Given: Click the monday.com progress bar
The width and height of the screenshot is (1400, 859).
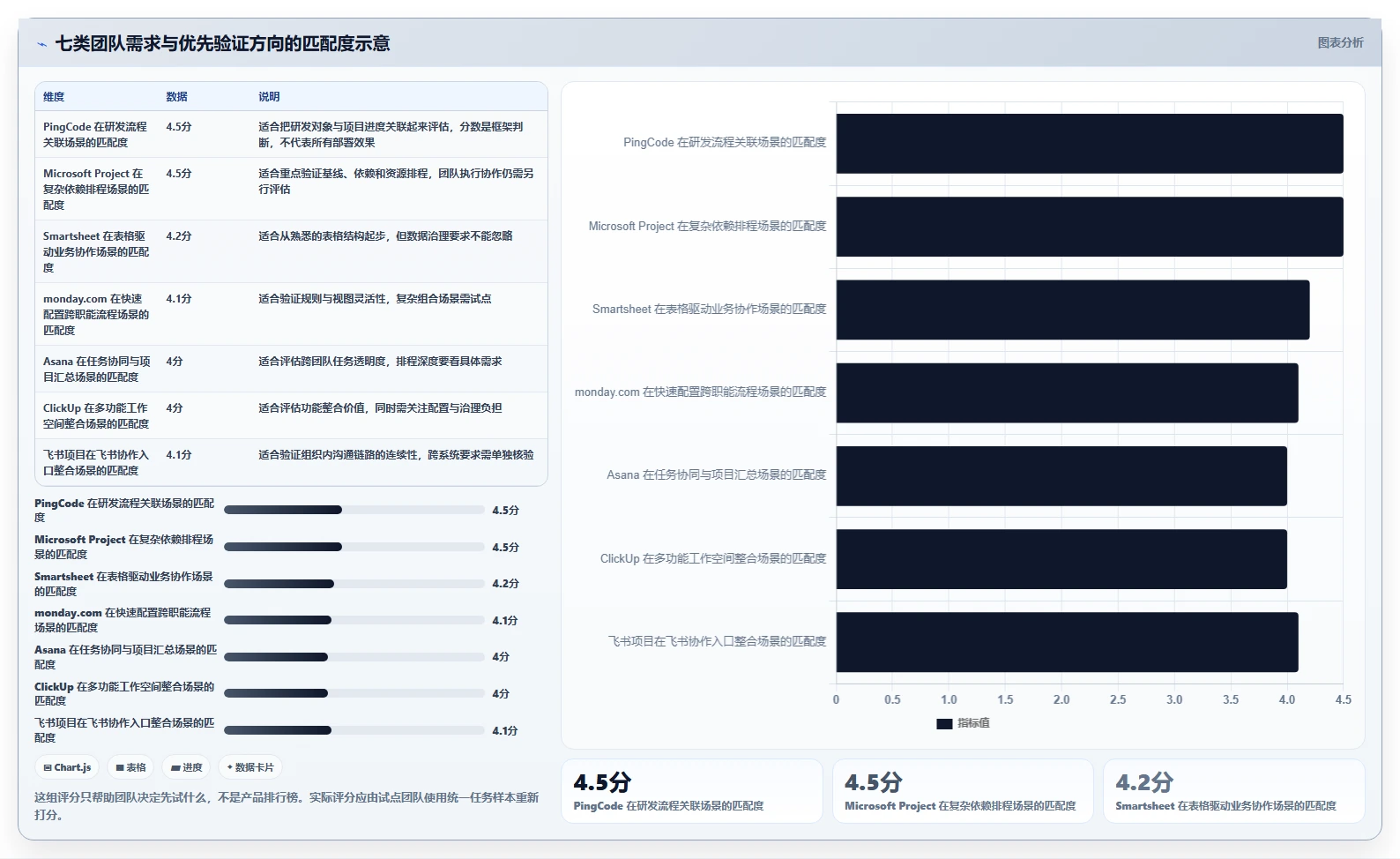Looking at the screenshot, I should click(x=354, y=620).
